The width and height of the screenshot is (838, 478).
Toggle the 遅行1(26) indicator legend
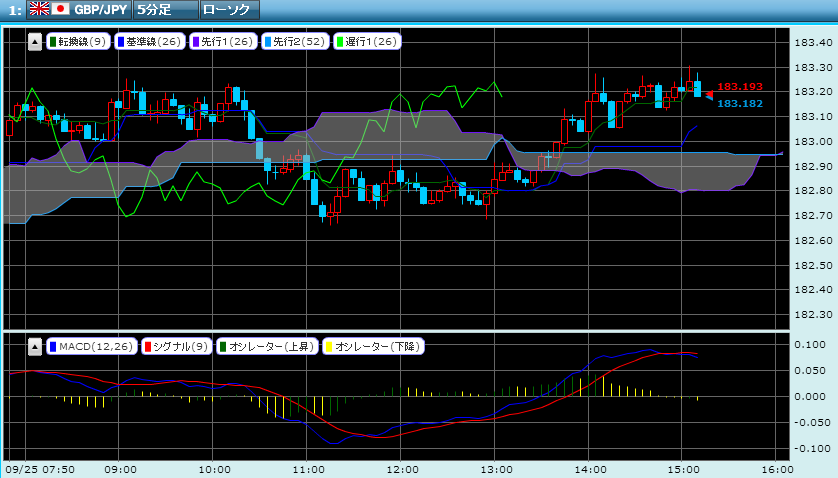[367, 42]
